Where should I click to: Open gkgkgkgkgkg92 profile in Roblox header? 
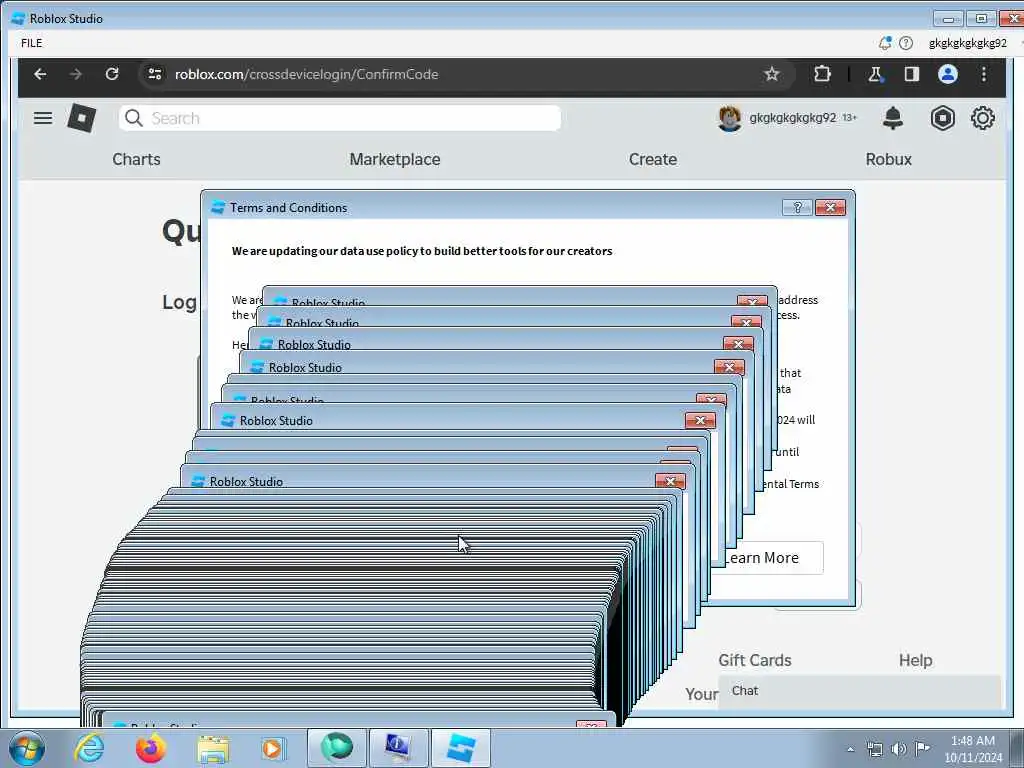(x=787, y=118)
